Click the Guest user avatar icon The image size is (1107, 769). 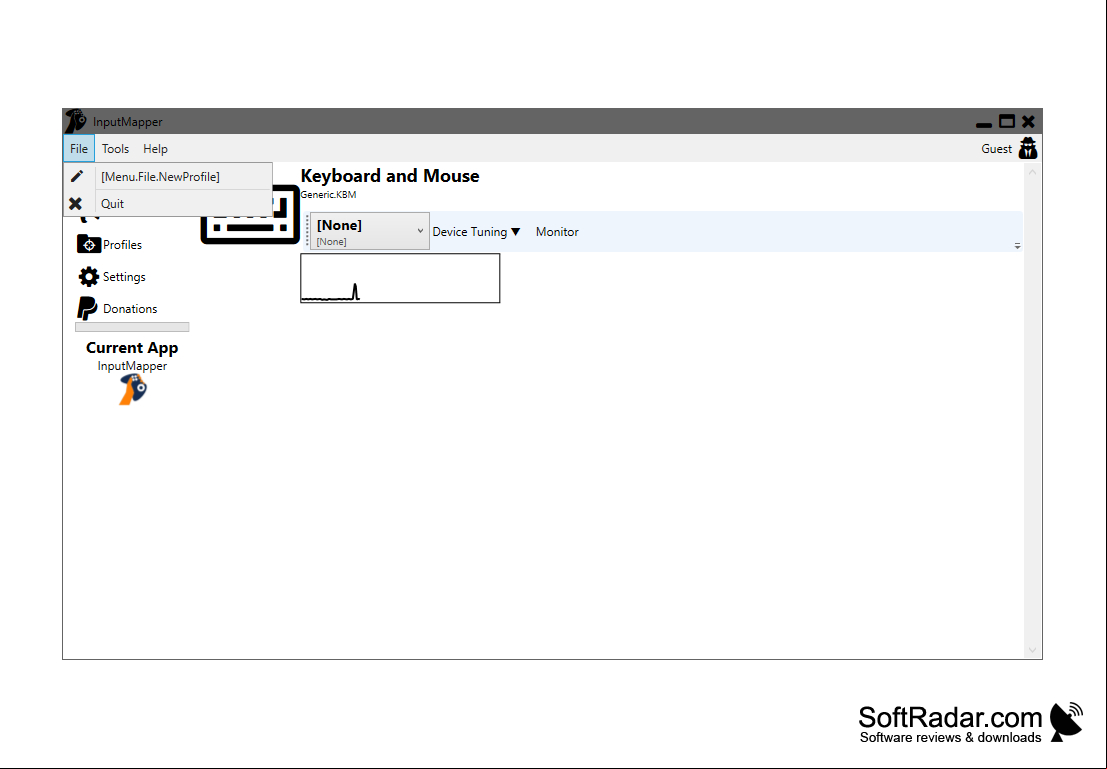tap(1028, 148)
